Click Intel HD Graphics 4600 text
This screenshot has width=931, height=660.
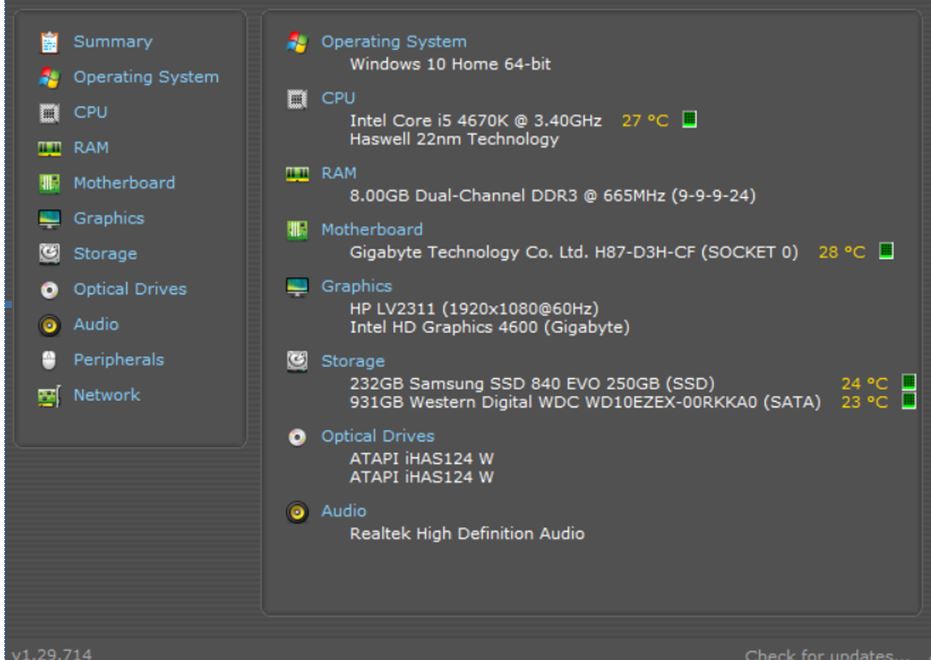[489, 328]
